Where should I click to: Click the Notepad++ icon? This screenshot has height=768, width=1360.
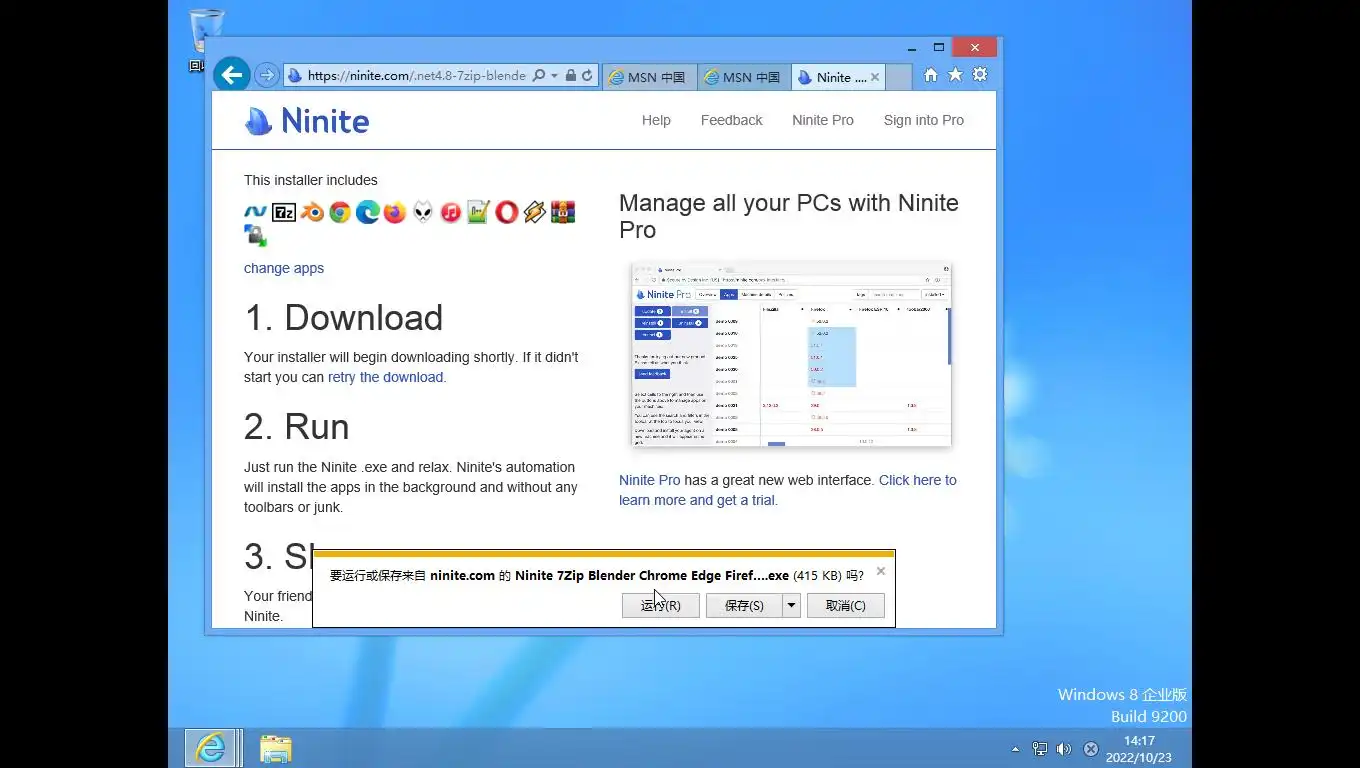tap(479, 212)
